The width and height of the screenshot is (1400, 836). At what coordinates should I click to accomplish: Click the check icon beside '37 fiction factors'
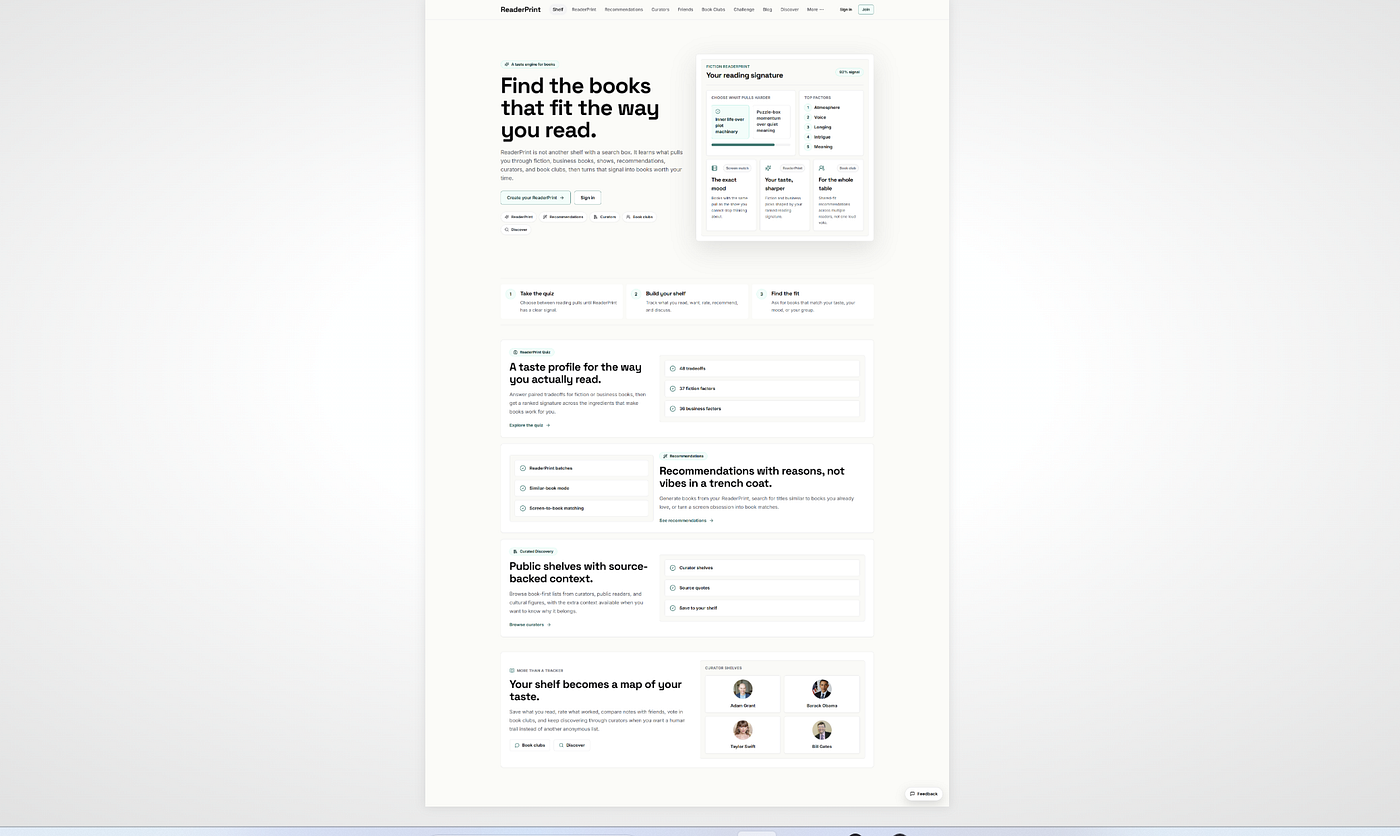(x=673, y=388)
